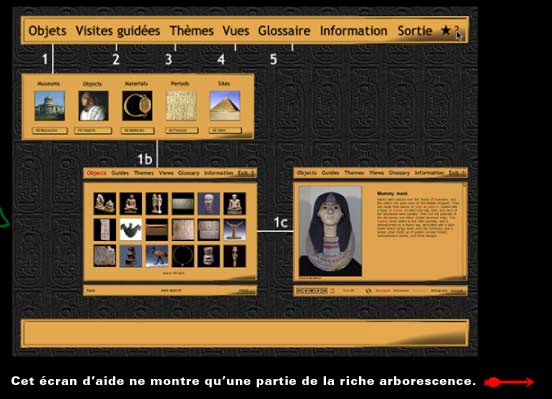Select the standing pair statue thumbnail

(x=157, y=204)
